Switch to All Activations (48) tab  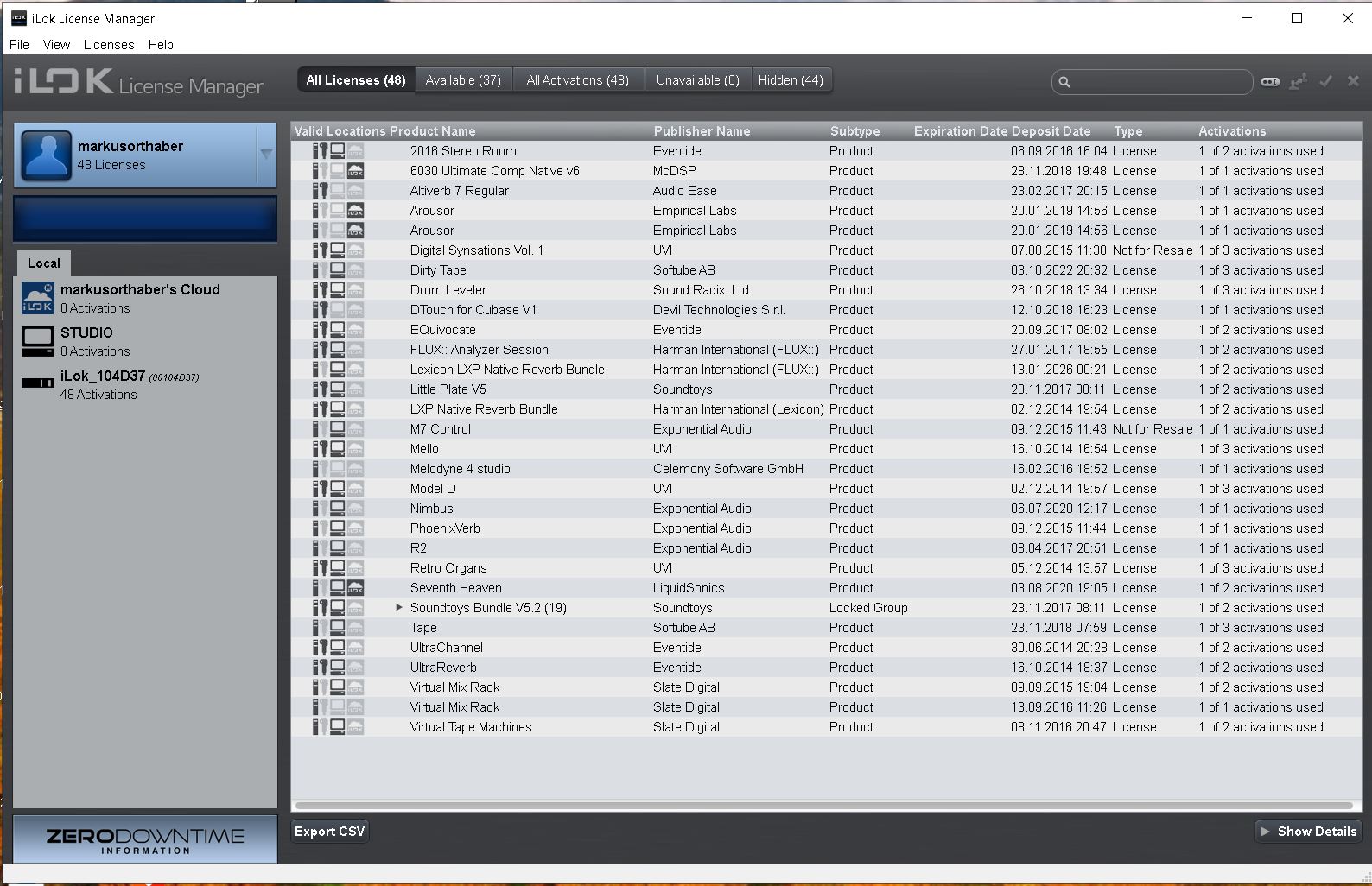point(578,80)
